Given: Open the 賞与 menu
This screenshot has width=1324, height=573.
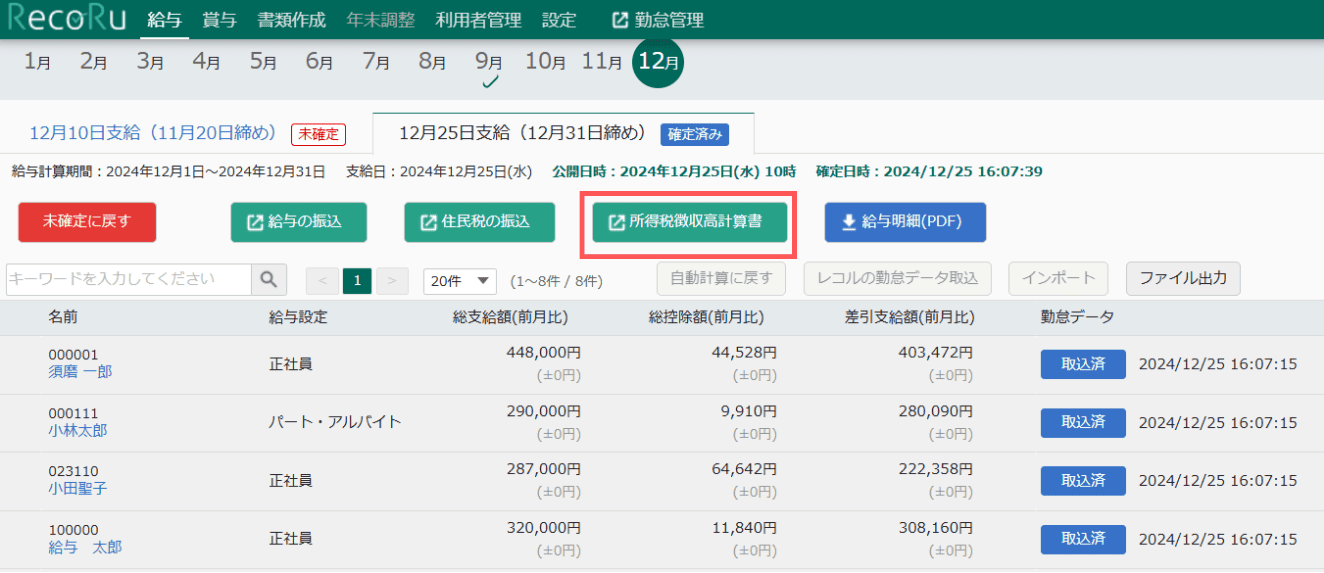Looking at the screenshot, I should pos(219,20).
